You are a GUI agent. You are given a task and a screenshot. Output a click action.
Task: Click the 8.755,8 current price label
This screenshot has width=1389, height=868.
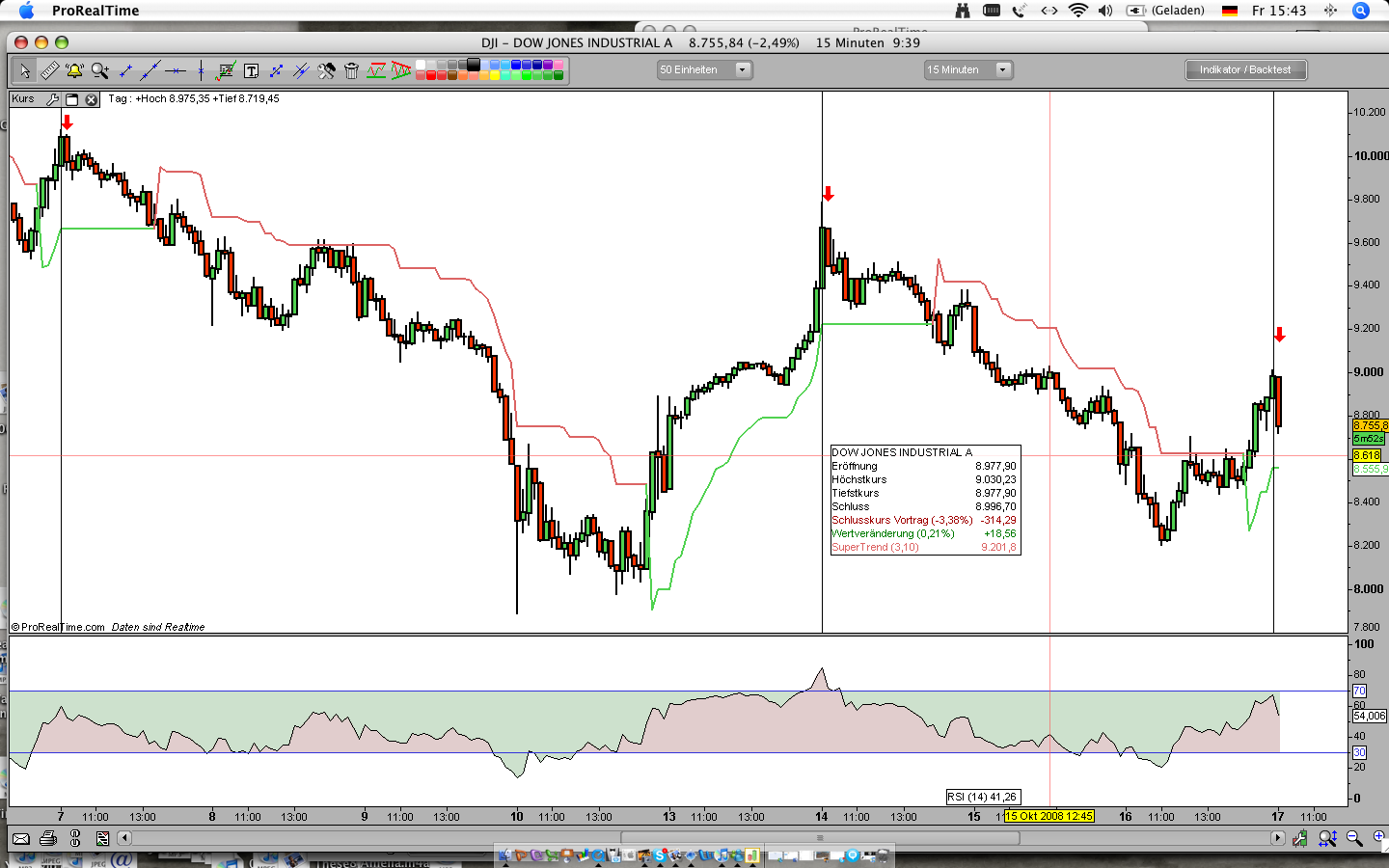(1371, 425)
